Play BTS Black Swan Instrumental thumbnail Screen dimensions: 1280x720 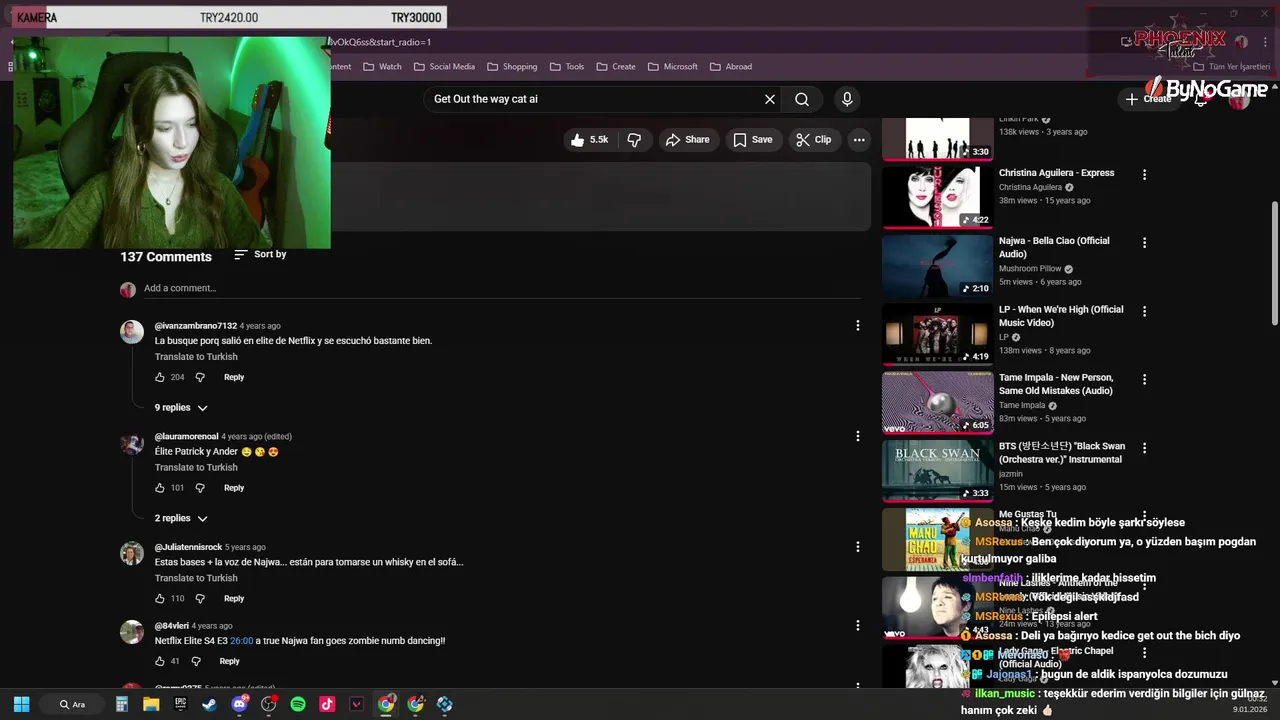click(x=937, y=470)
